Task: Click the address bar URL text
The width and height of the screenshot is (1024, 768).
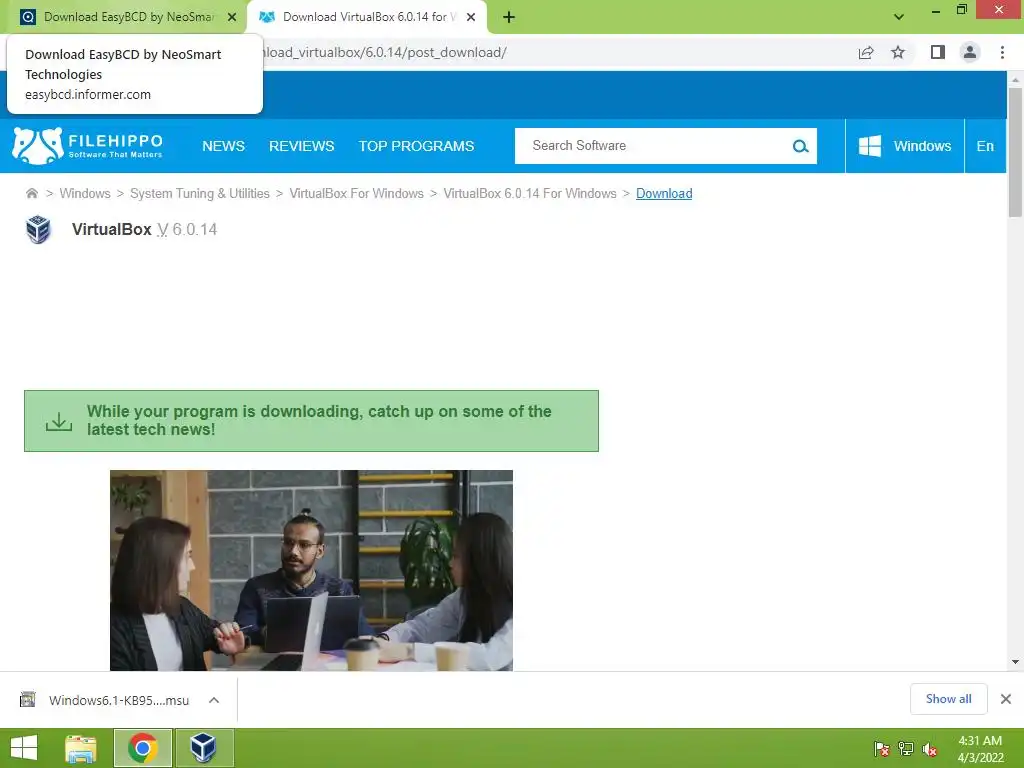Action: click(385, 52)
